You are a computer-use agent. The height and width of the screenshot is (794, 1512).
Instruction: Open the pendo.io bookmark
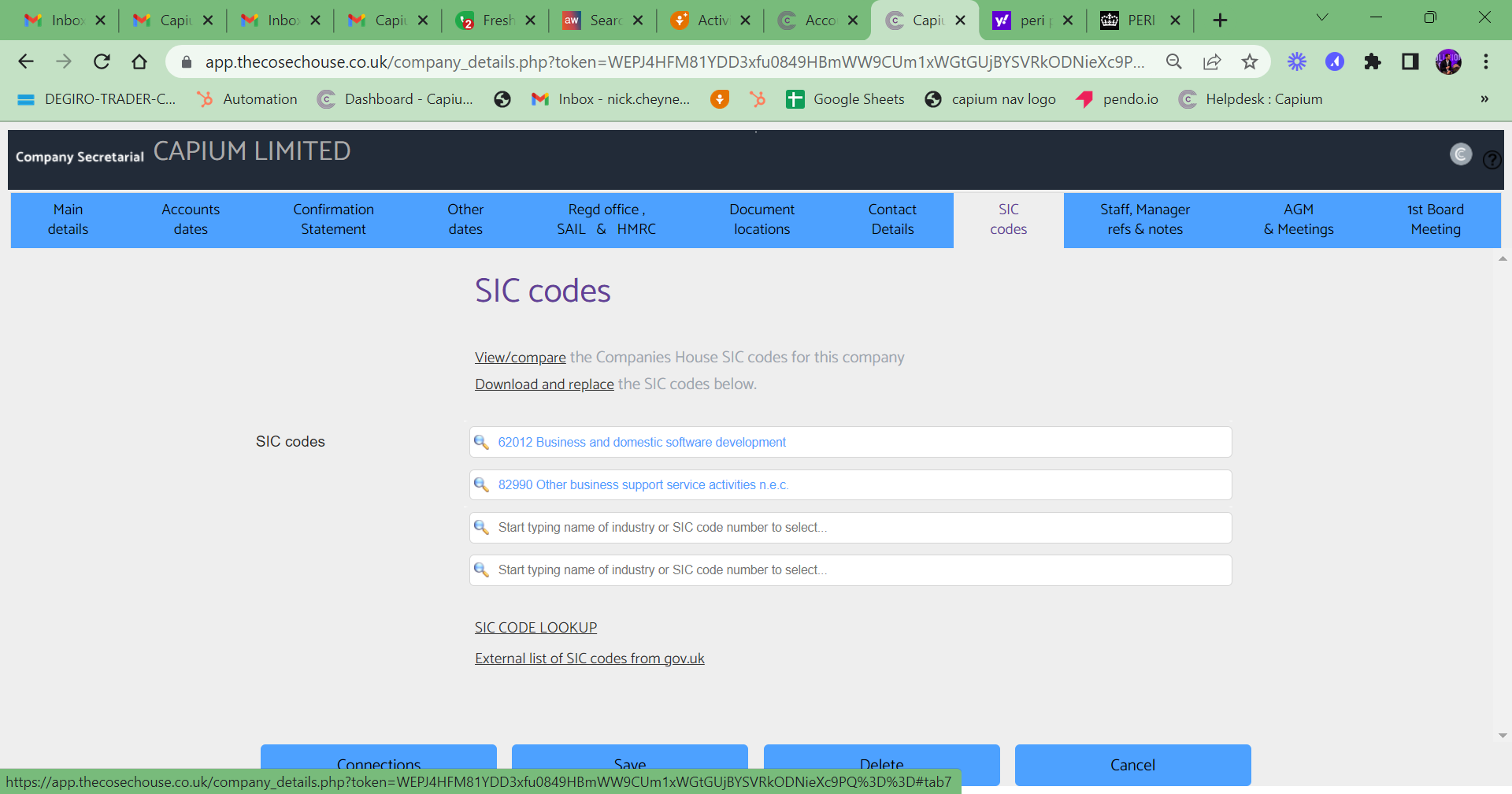[1117, 99]
